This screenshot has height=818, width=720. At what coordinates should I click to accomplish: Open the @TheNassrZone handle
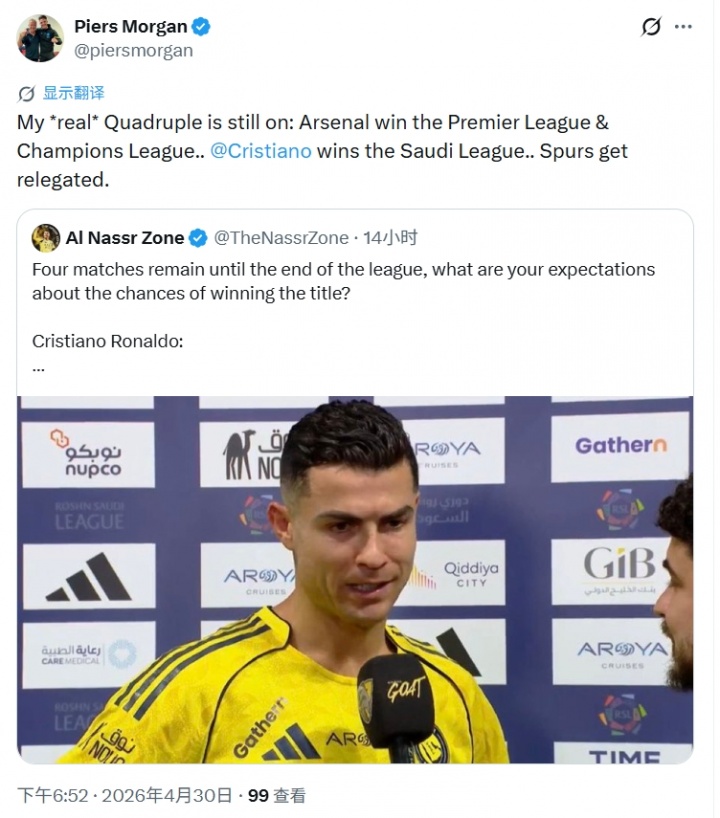(281, 238)
